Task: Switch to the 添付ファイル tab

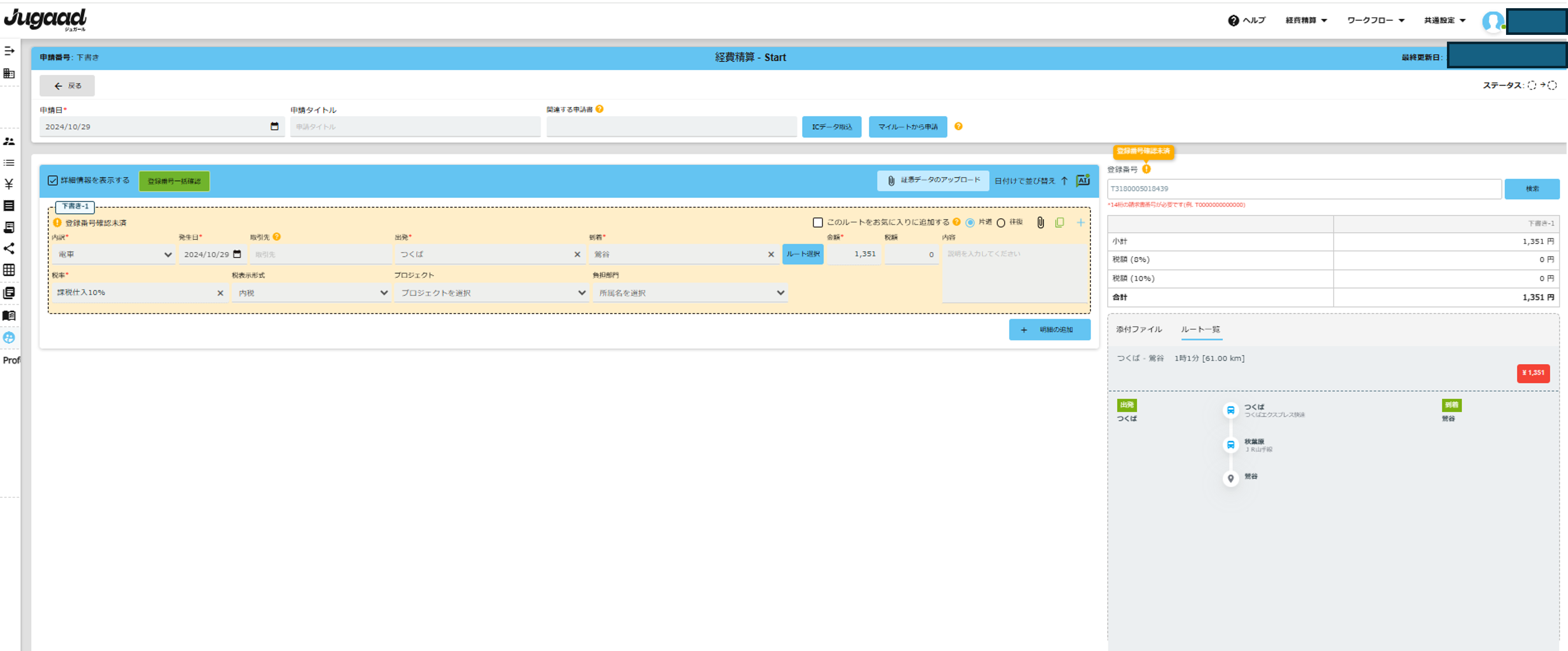Action: 1138,329
